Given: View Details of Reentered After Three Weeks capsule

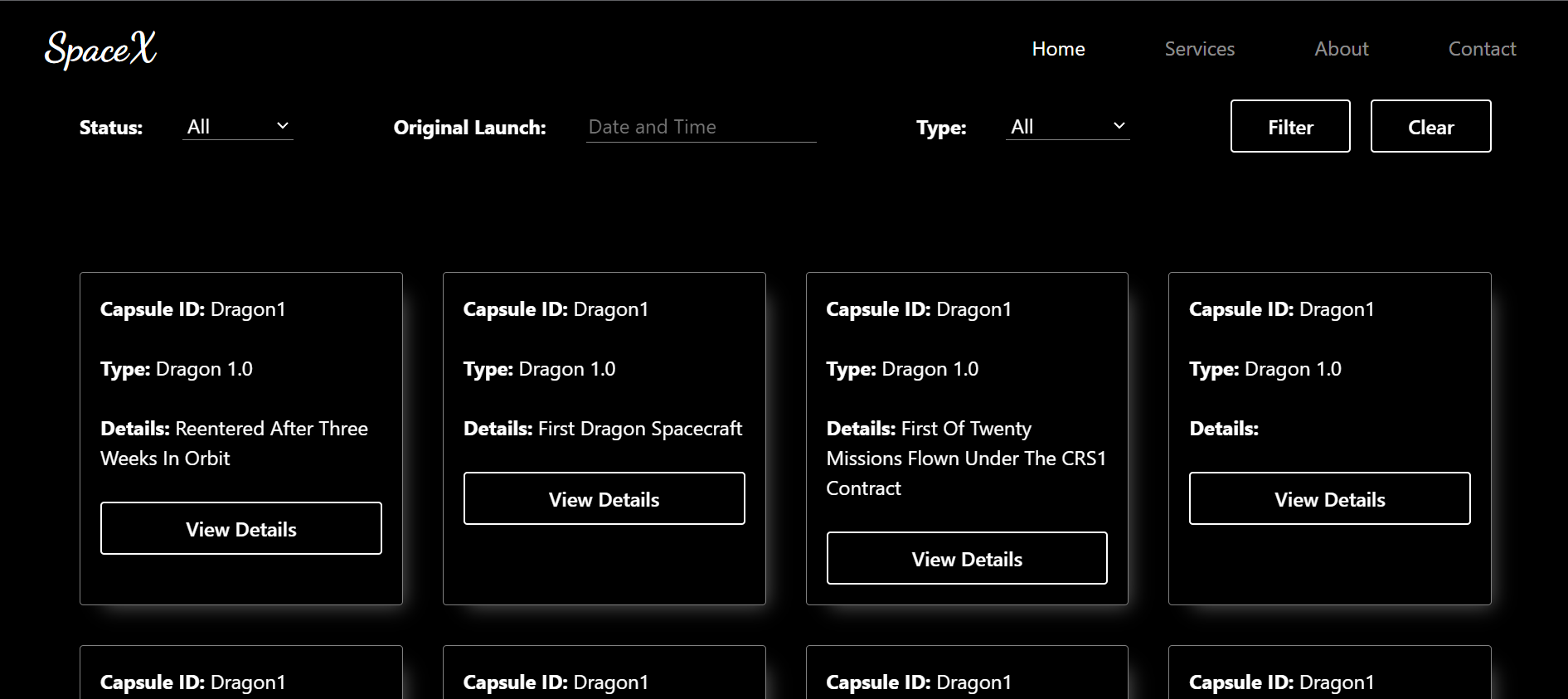Looking at the screenshot, I should point(241,528).
